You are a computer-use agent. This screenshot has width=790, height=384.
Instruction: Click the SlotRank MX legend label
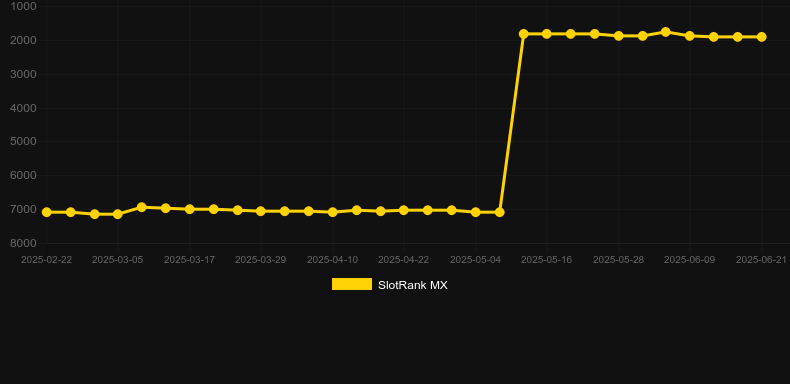point(413,285)
